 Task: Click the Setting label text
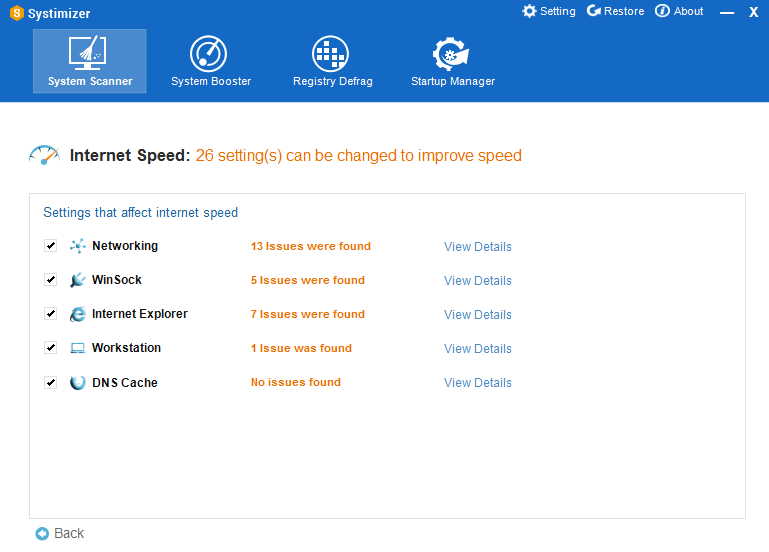(558, 11)
